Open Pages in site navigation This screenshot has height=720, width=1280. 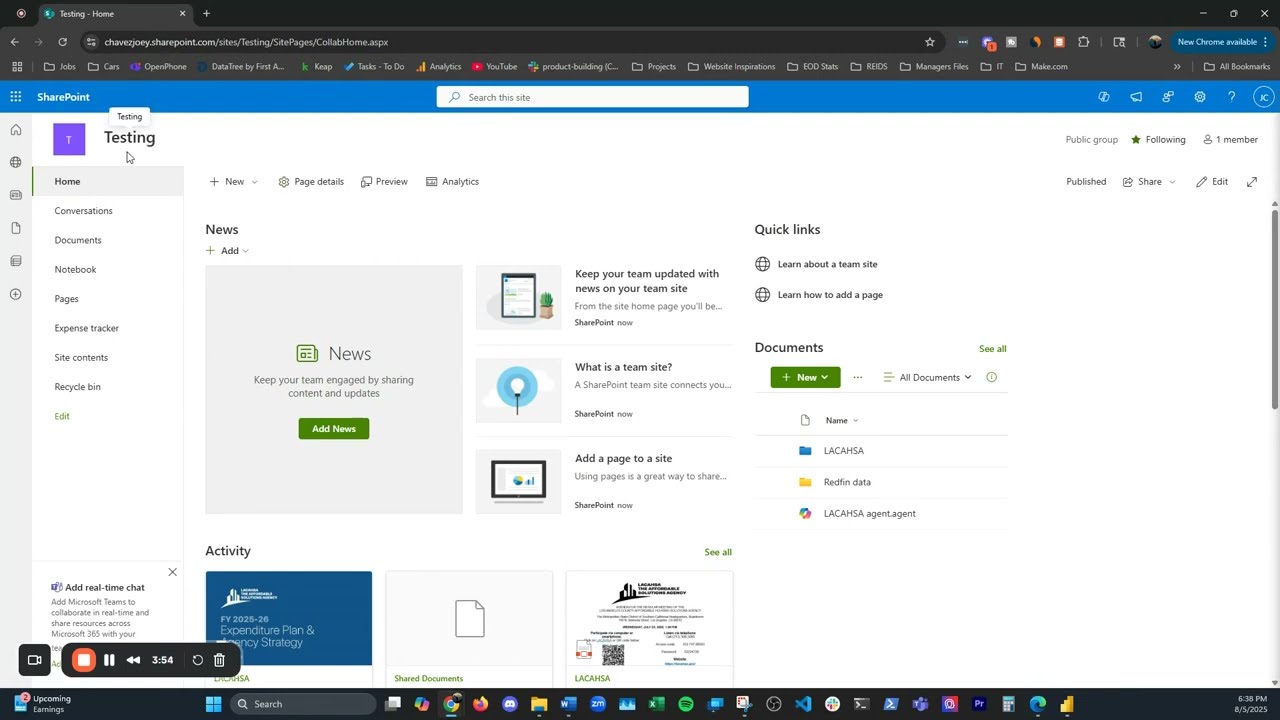tap(108, 299)
